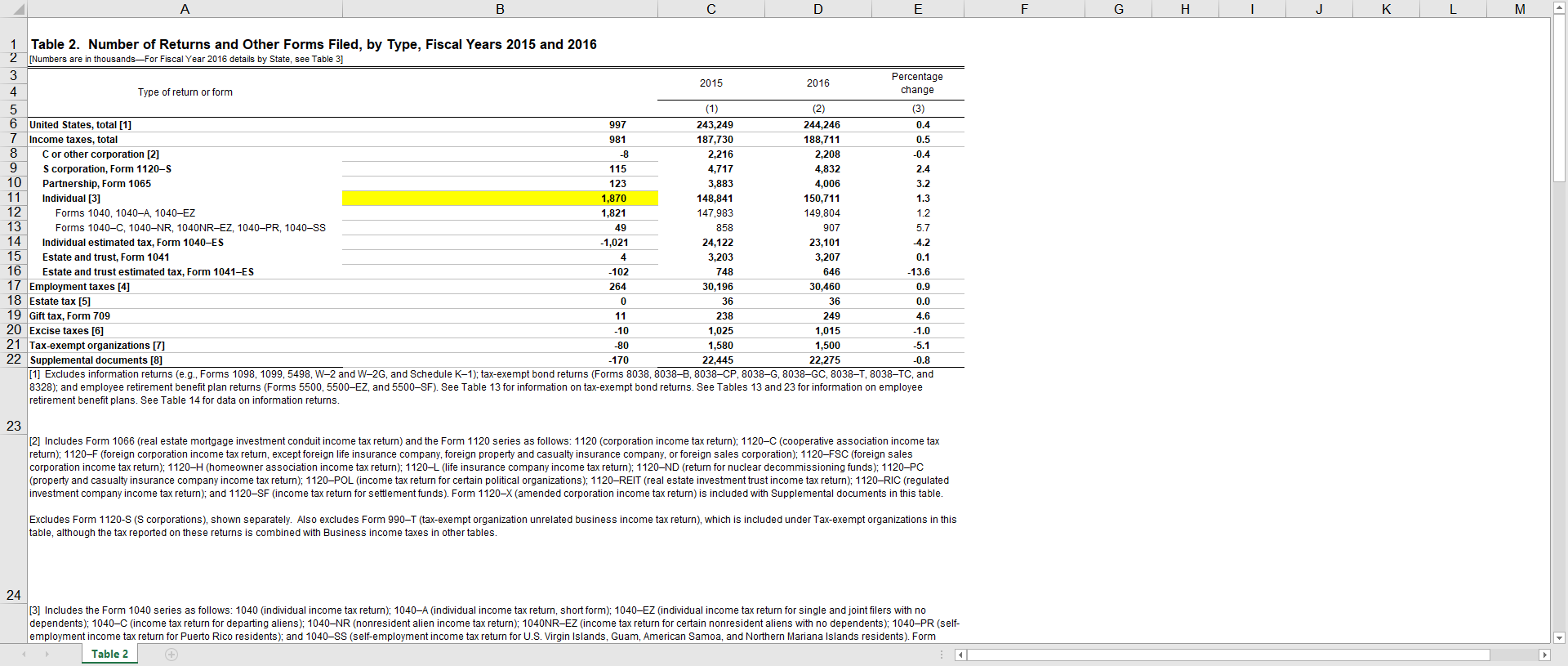
Task: Click previous sheet navigation arrow
Action: point(24,655)
